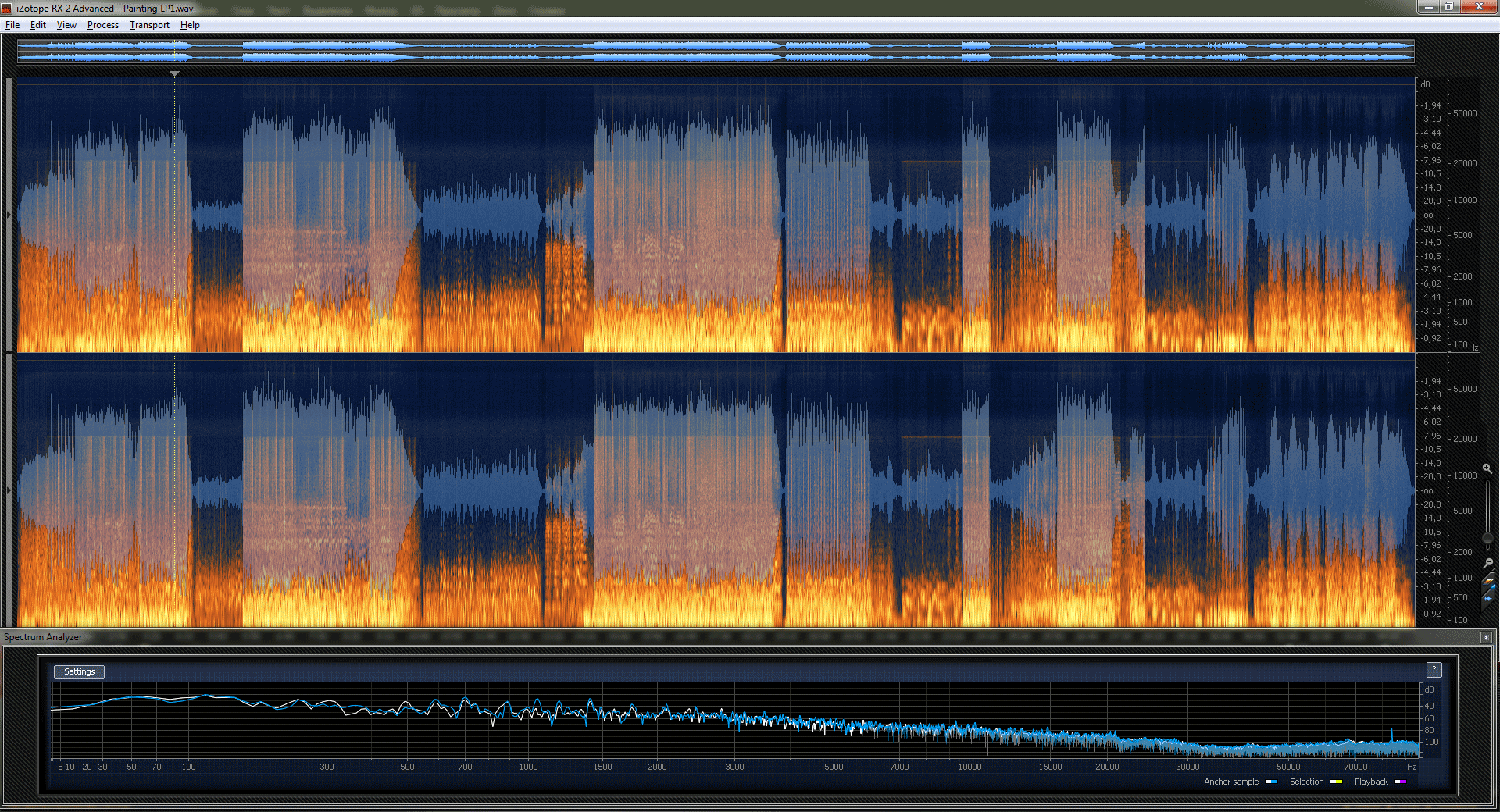Click the iZotope RX application icon
Viewport: 1500px width, 812px height.
pos(7,9)
